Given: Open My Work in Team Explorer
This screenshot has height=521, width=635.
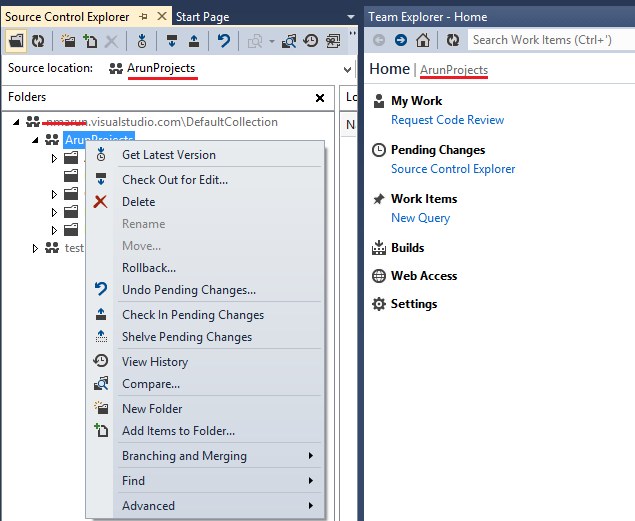Looking at the screenshot, I should pos(416,101).
